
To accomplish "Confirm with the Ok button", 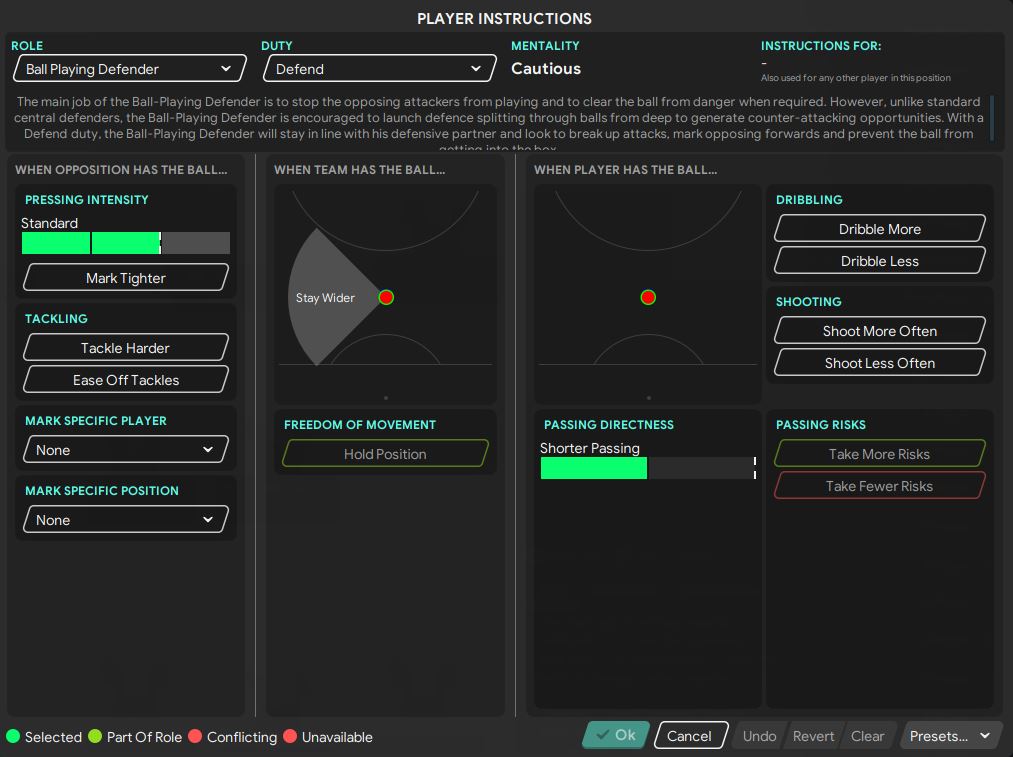I will 616,735.
